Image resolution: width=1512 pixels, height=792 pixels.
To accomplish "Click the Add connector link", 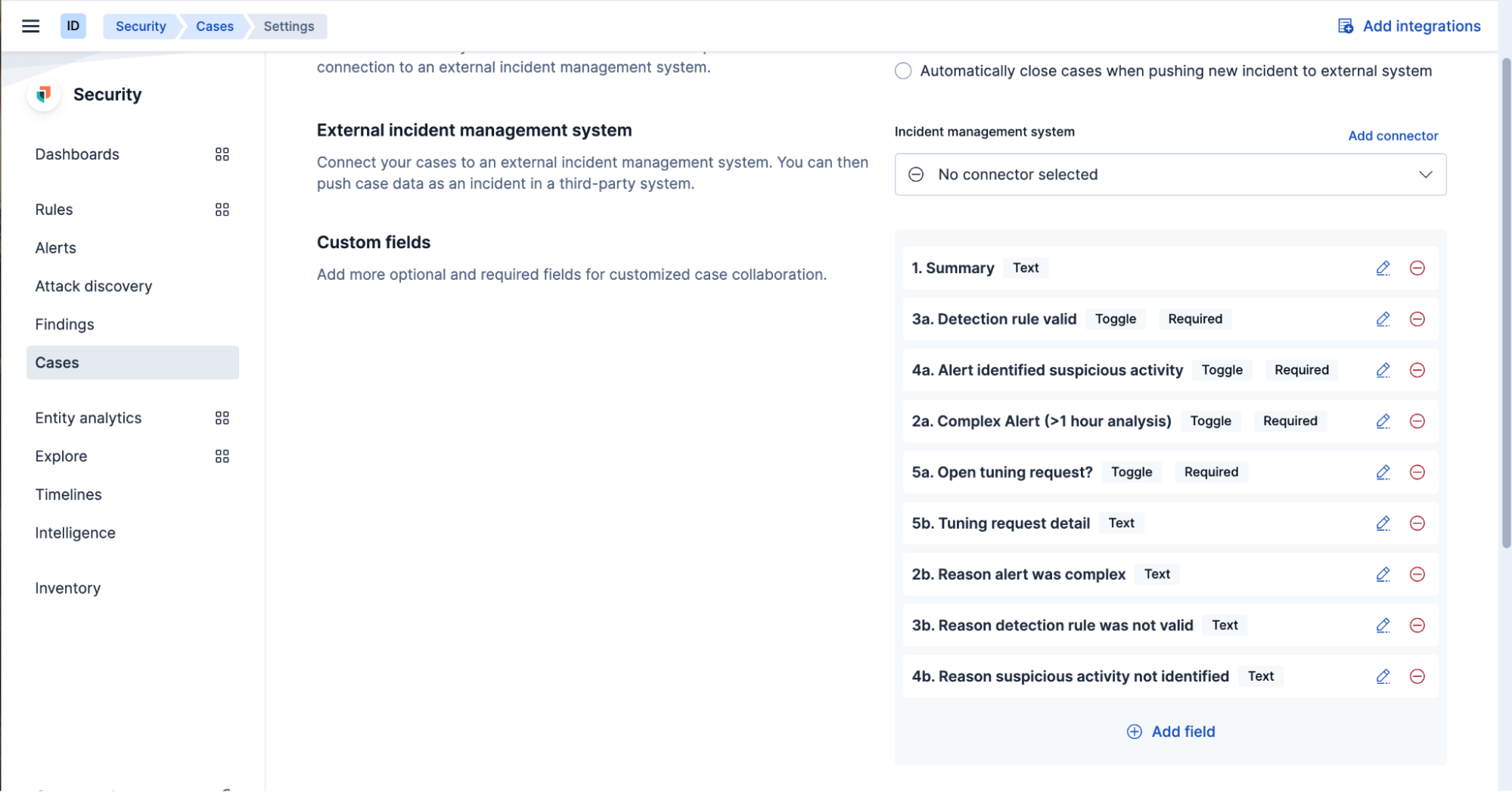I will [x=1392, y=136].
